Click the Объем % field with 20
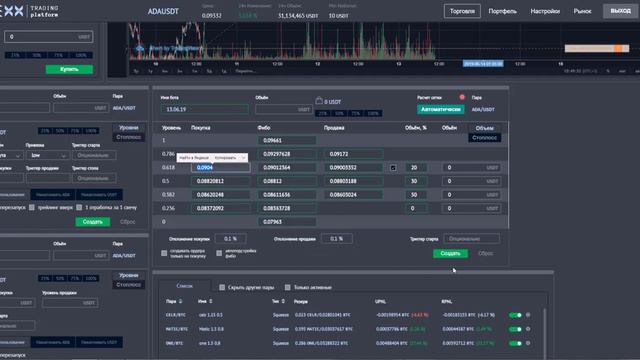The width and height of the screenshot is (640, 360). pos(416,168)
